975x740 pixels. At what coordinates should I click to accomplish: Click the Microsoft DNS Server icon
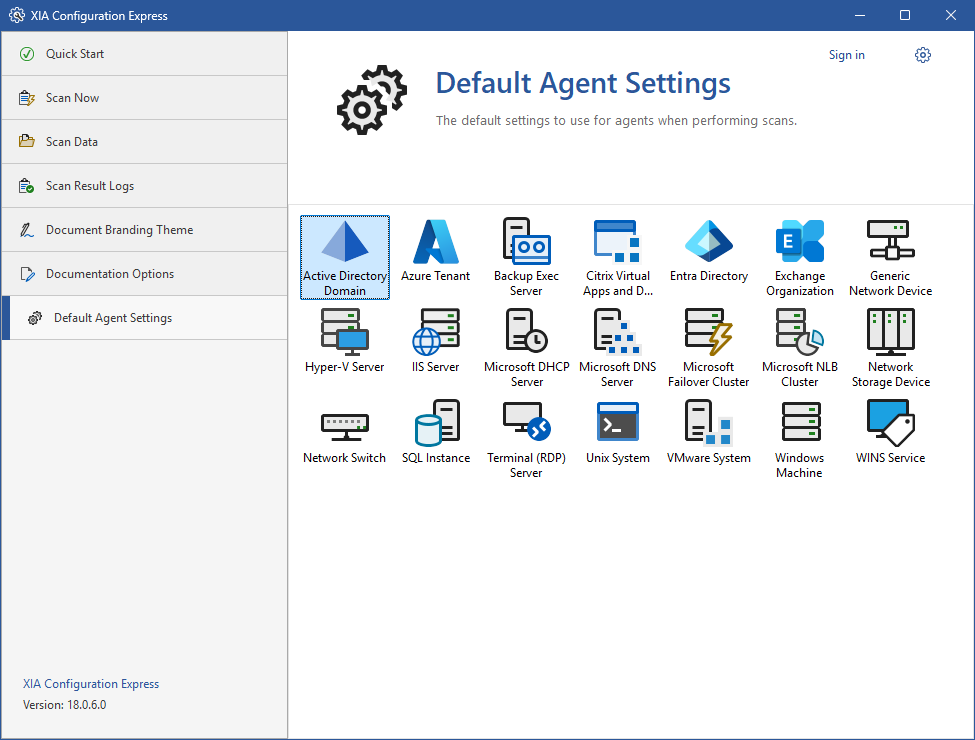tap(617, 348)
